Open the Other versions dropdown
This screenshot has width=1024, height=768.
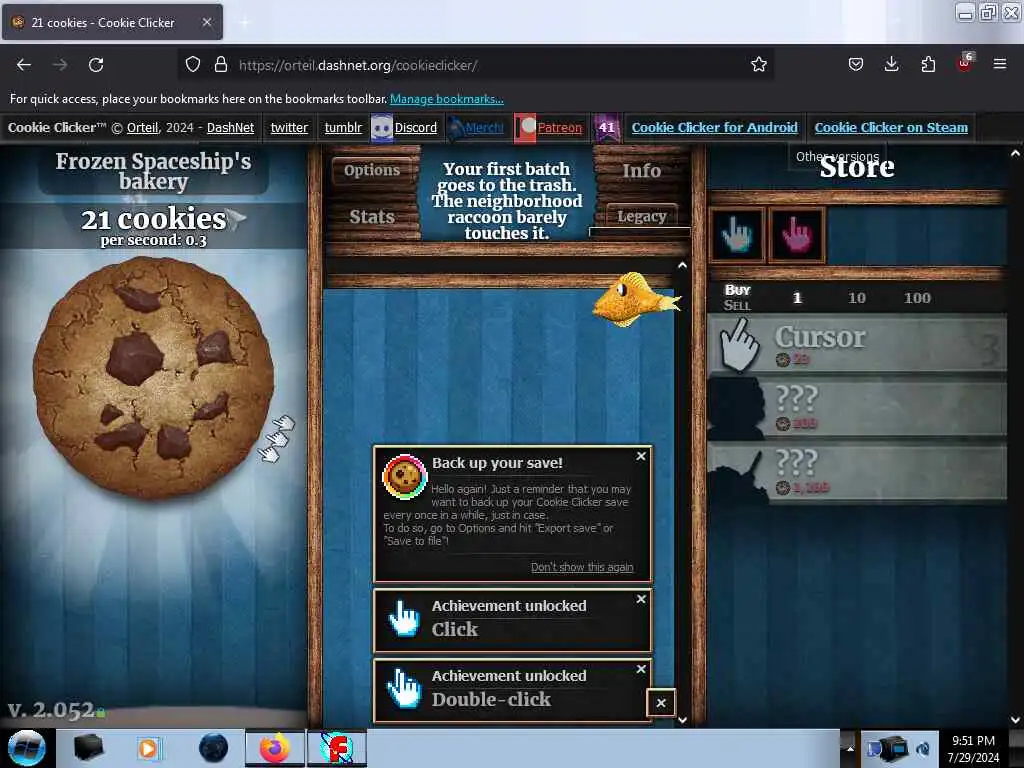click(x=837, y=157)
